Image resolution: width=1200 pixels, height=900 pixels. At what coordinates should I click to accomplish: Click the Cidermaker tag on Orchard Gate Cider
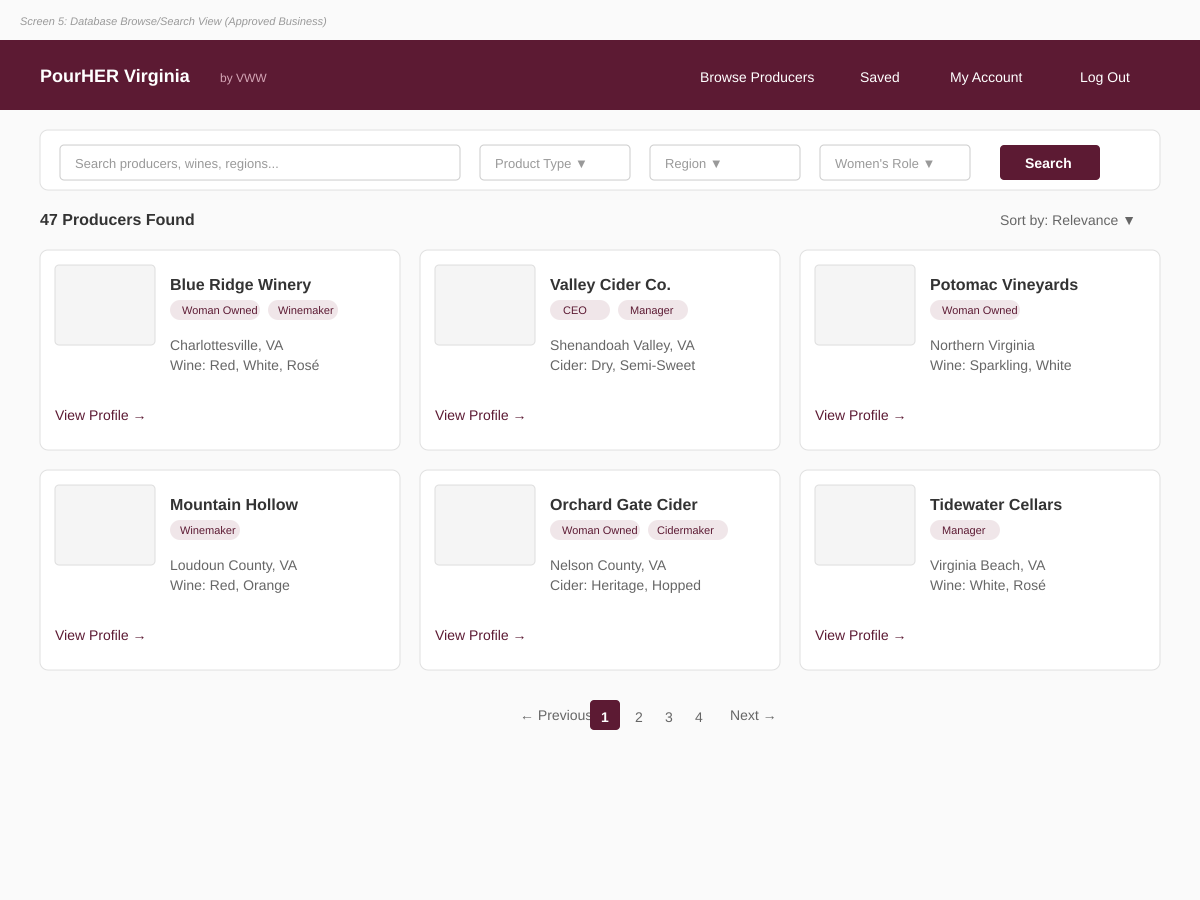688,530
